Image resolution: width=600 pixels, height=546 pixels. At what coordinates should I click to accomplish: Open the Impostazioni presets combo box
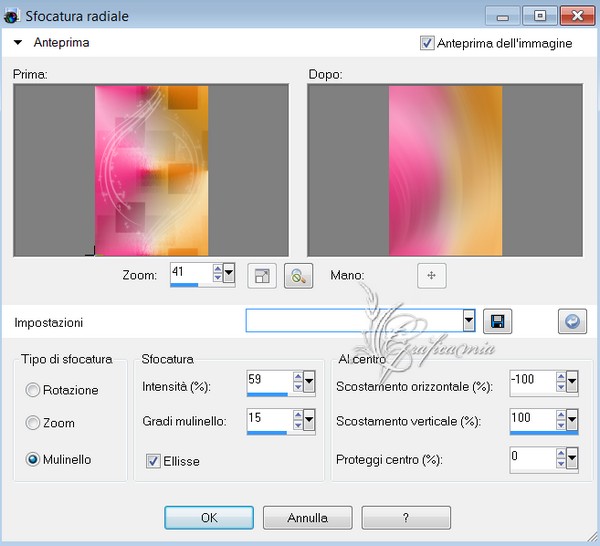[469, 321]
